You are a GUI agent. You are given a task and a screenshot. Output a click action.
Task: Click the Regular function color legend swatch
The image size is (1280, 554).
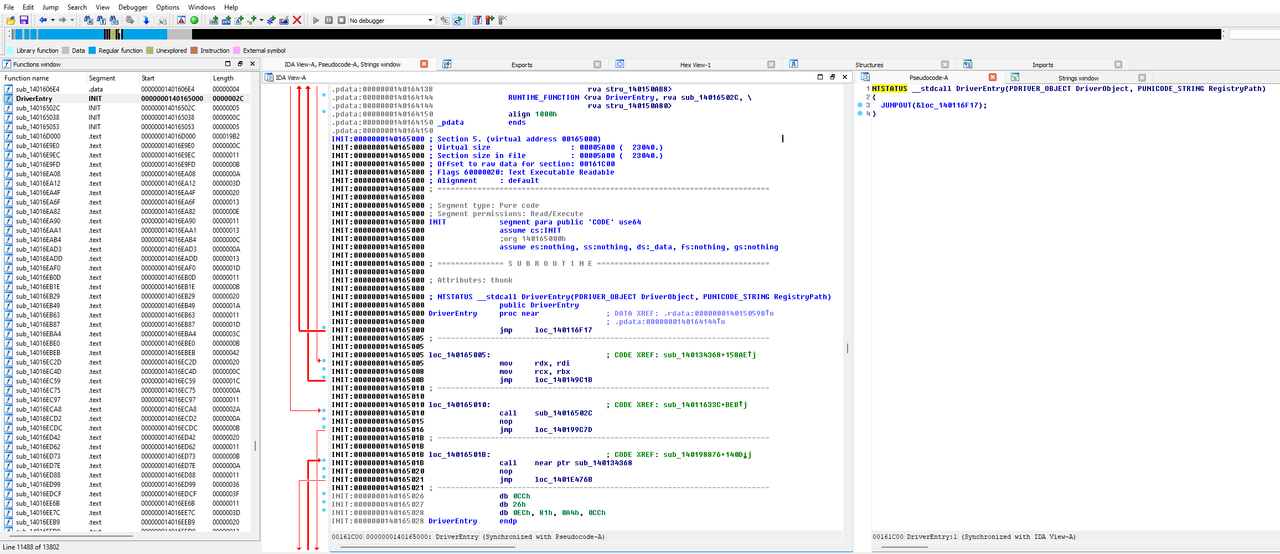(92, 50)
